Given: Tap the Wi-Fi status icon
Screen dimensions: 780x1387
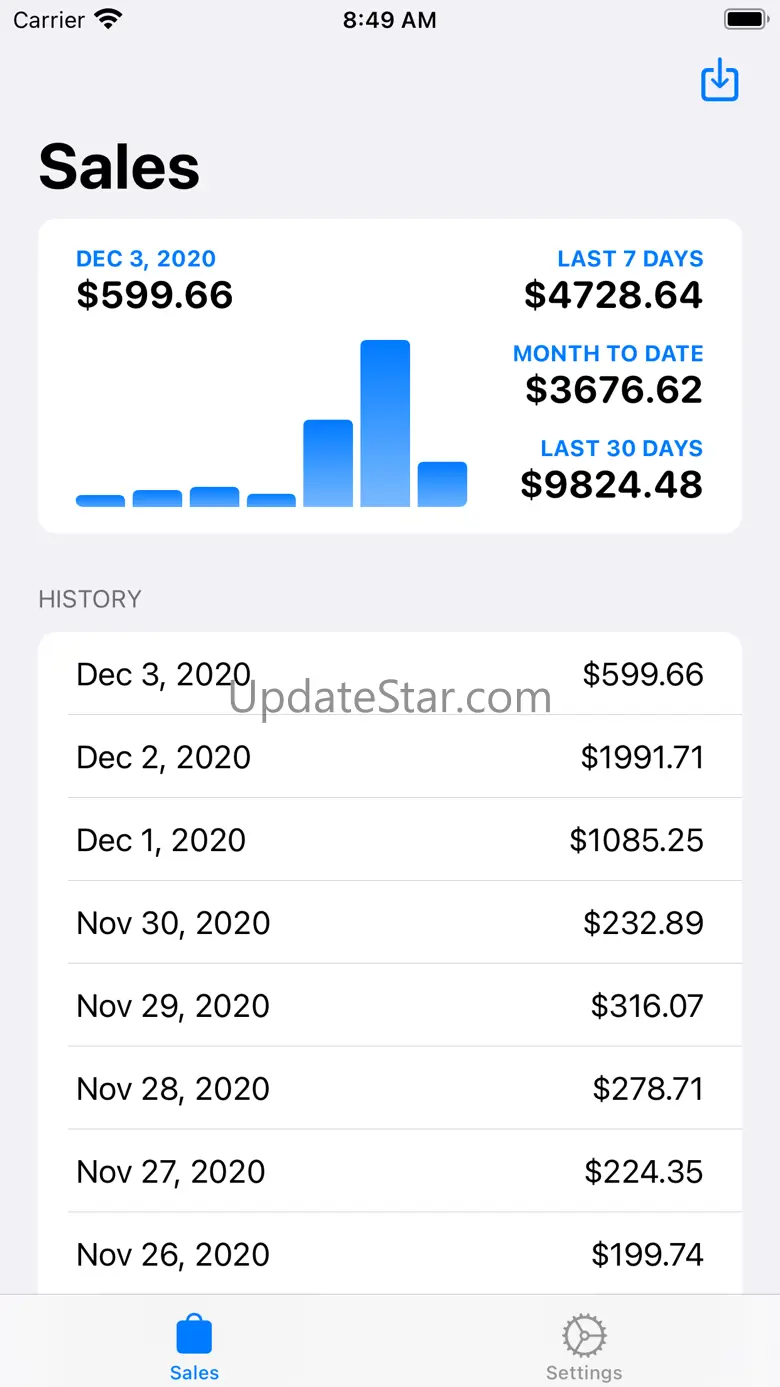Looking at the screenshot, I should [x=107, y=19].
